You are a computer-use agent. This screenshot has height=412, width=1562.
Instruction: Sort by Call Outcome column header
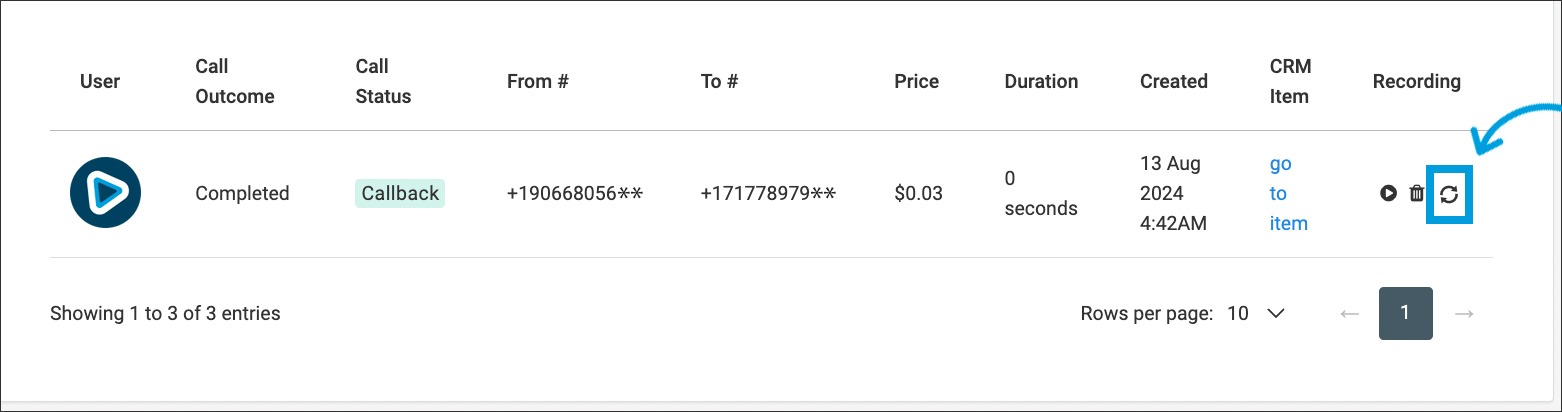(234, 81)
